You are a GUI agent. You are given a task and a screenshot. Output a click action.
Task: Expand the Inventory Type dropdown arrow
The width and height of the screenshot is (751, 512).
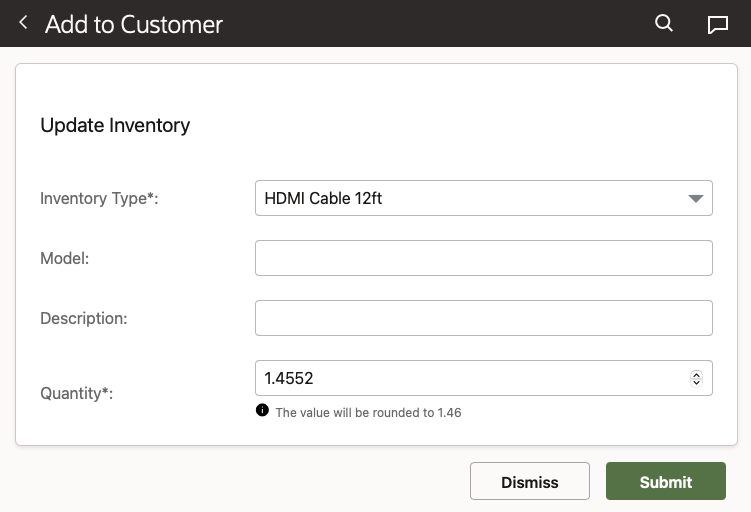coord(696,199)
